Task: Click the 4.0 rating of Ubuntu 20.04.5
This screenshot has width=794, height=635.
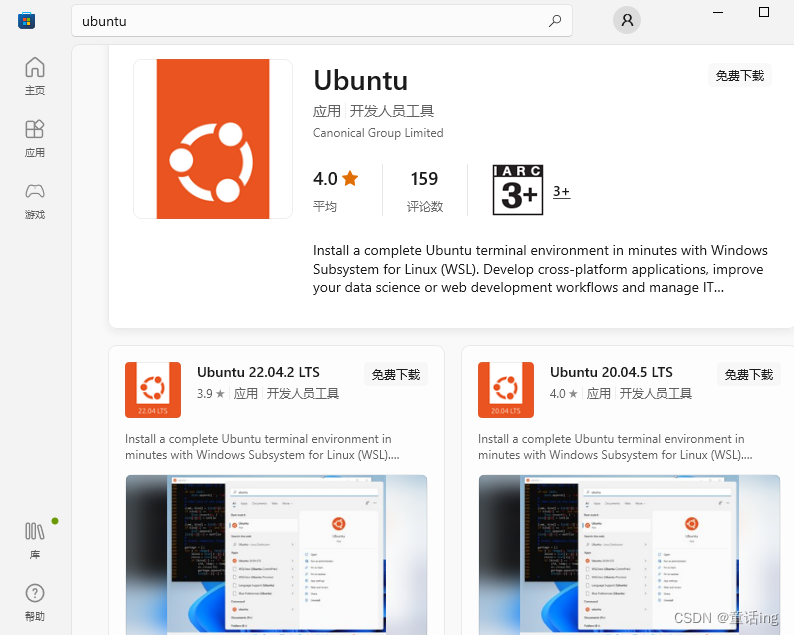Action: pos(564,393)
